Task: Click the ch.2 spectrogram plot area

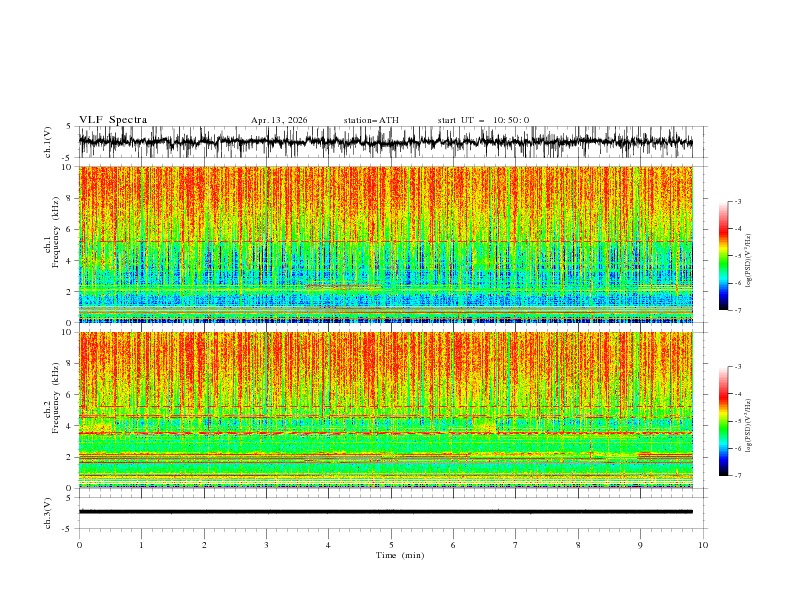Action: pos(385,410)
